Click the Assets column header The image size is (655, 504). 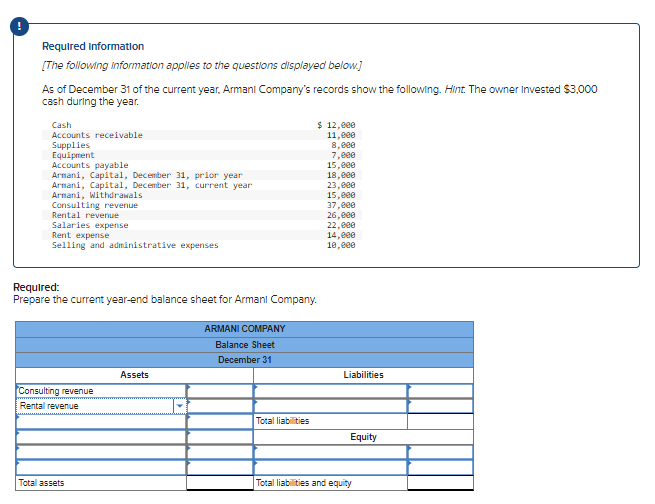pyautogui.click(x=134, y=375)
